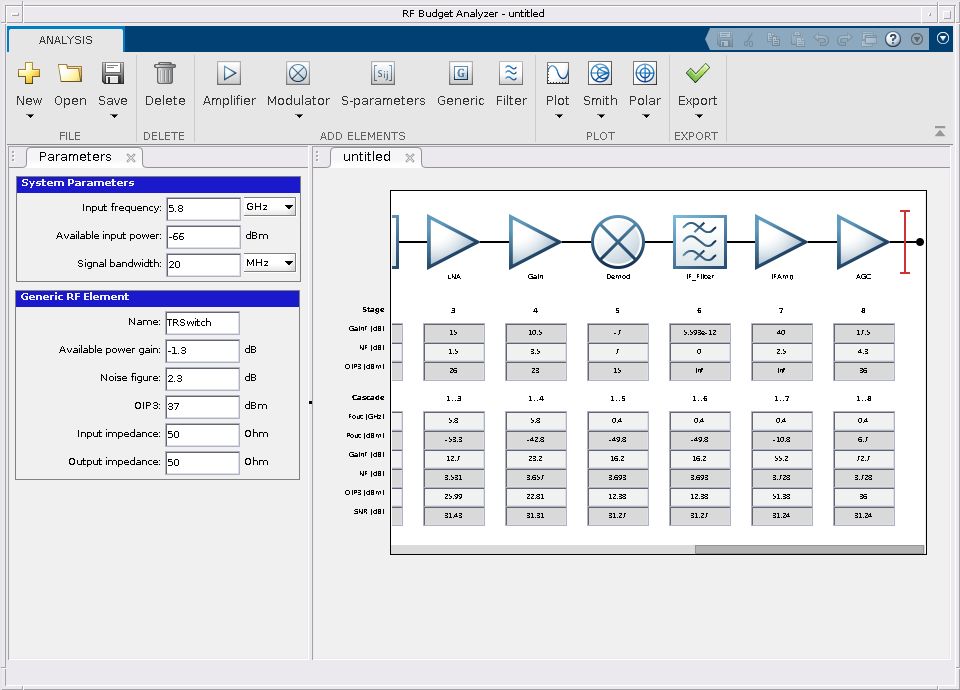Open the signal bandwidth MHz unit dropdown
The image size is (960, 690).
point(270,263)
